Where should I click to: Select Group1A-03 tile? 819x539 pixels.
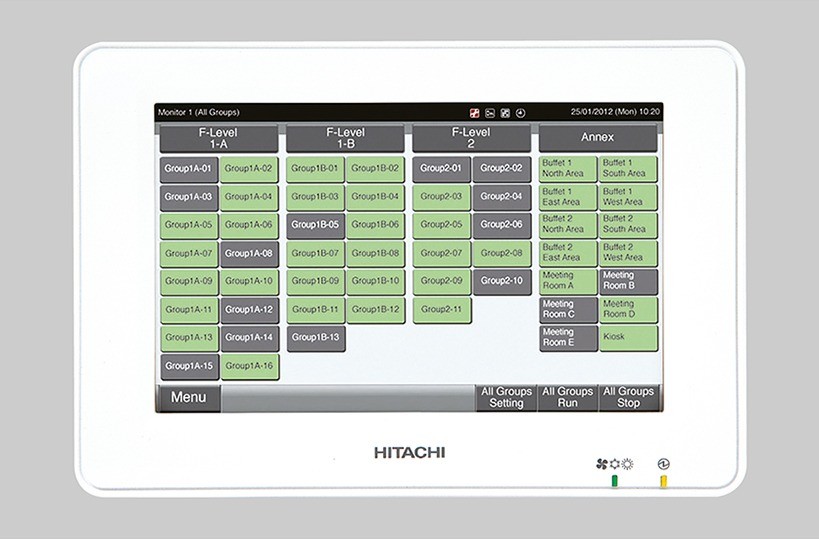(x=189, y=198)
